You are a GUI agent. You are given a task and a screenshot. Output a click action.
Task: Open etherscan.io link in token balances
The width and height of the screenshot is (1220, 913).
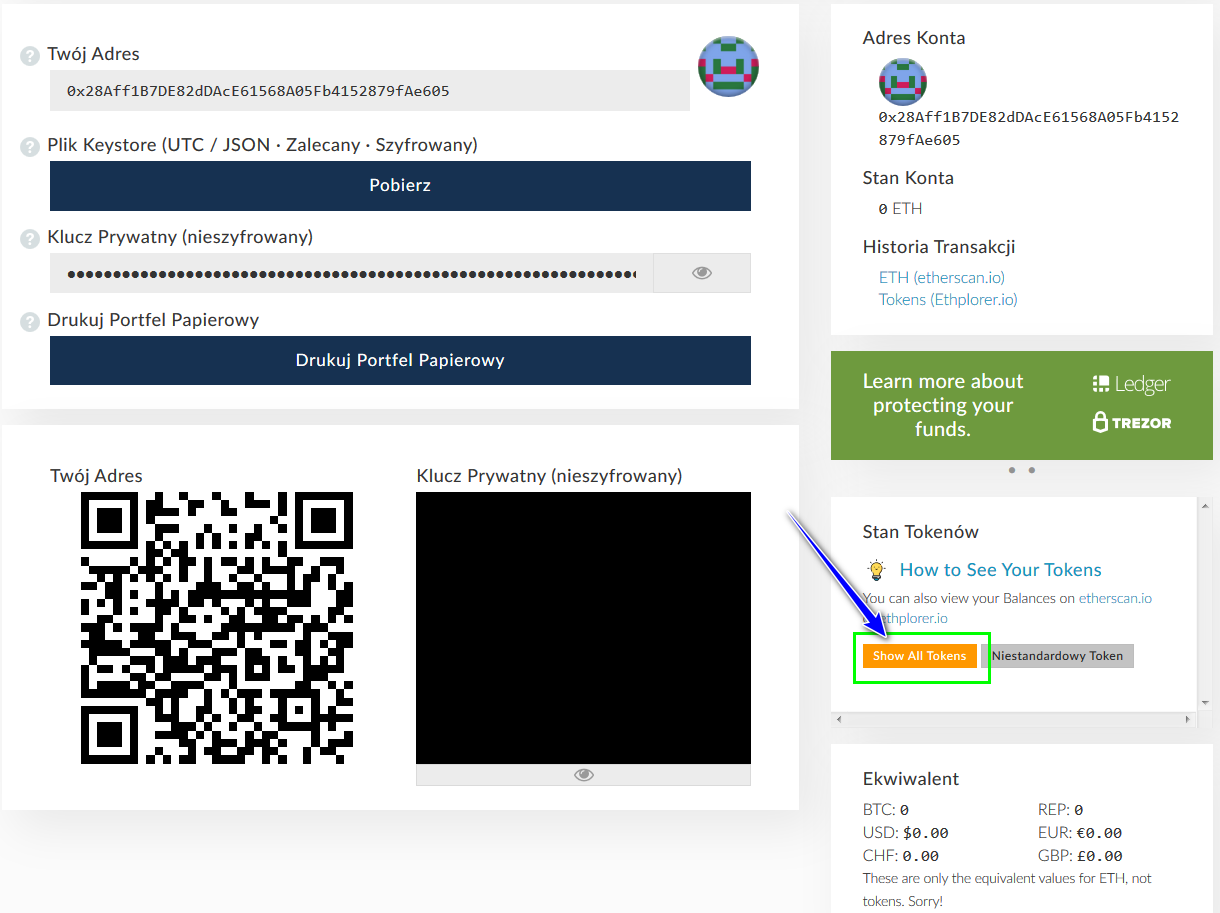[x=1115, y=598]
